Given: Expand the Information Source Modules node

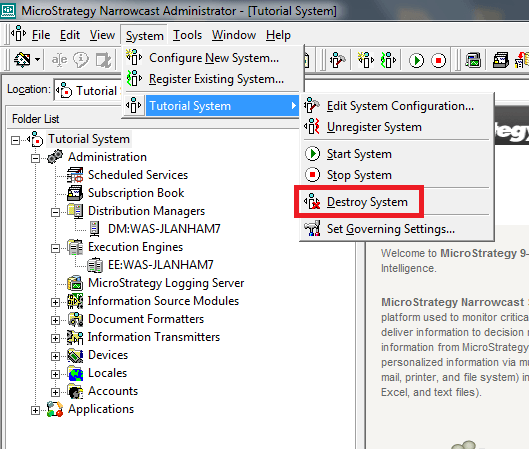Looking at the screenshot, I should 55,302.
